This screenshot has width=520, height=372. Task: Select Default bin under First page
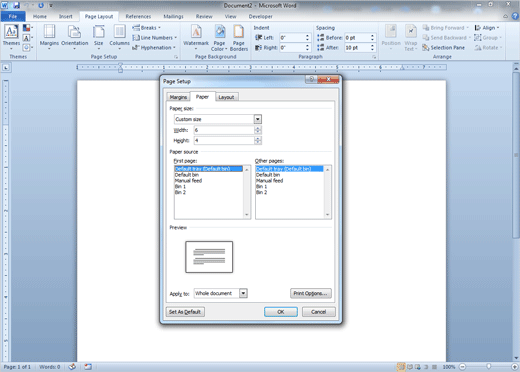point(187,175)
